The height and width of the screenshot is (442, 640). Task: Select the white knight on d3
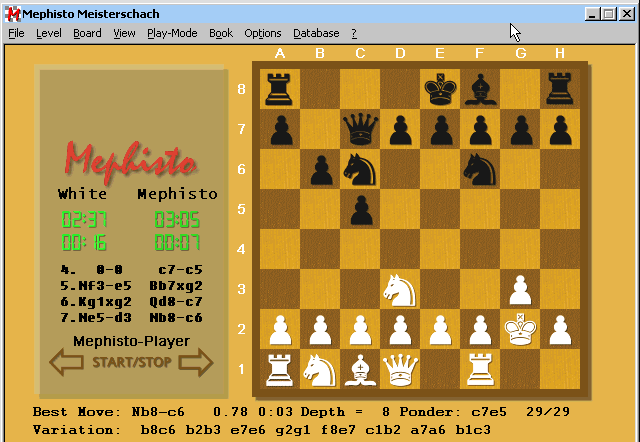(400, 289)
